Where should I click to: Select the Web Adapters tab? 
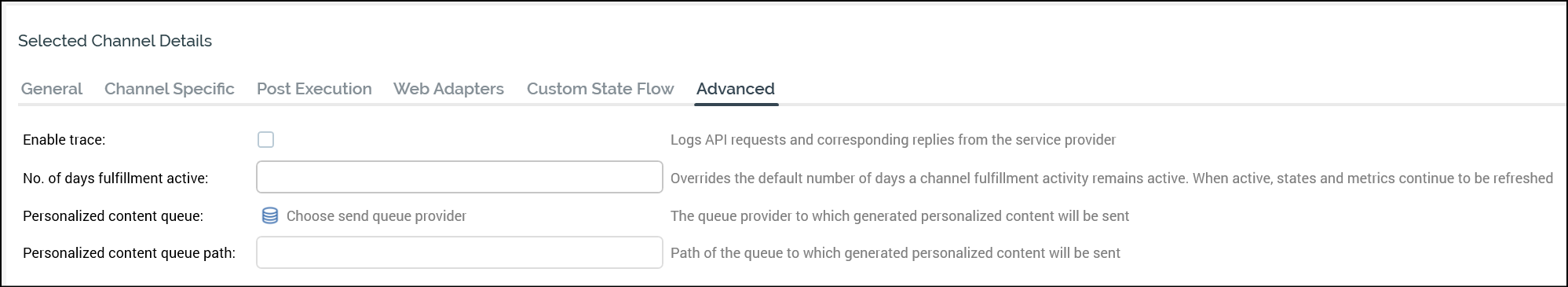click(449, 89)
